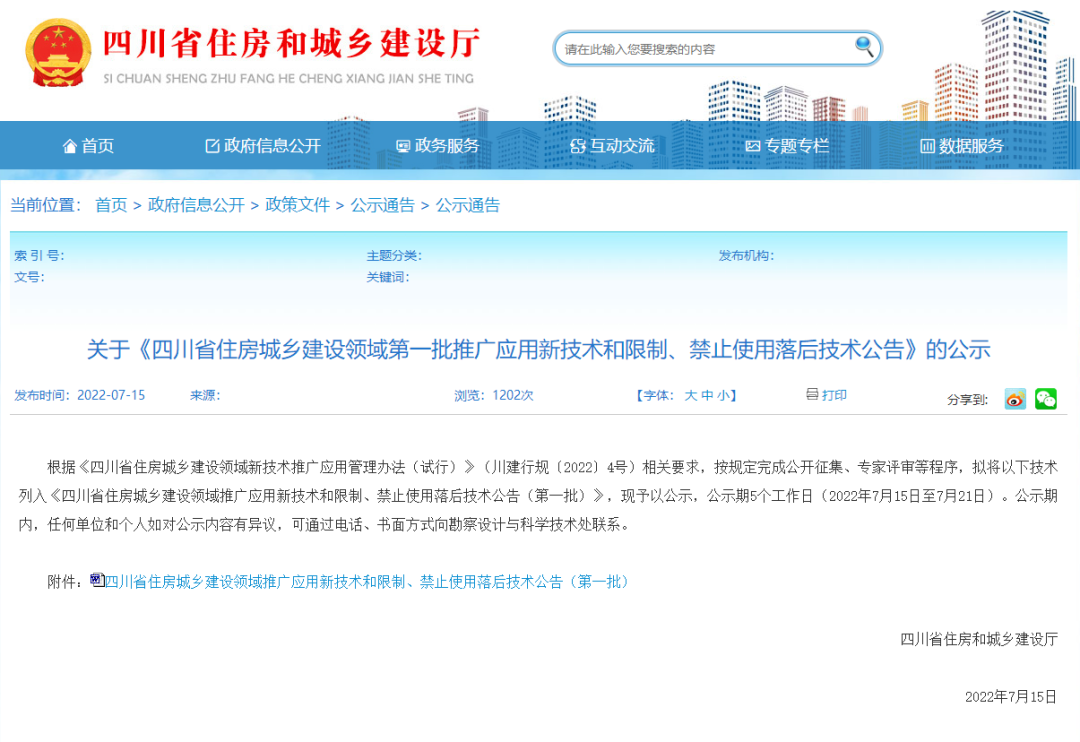The width and height of the screenshot is (1080, 742).
Task: Set font size to 小 (small)
Action: point(723,396)
